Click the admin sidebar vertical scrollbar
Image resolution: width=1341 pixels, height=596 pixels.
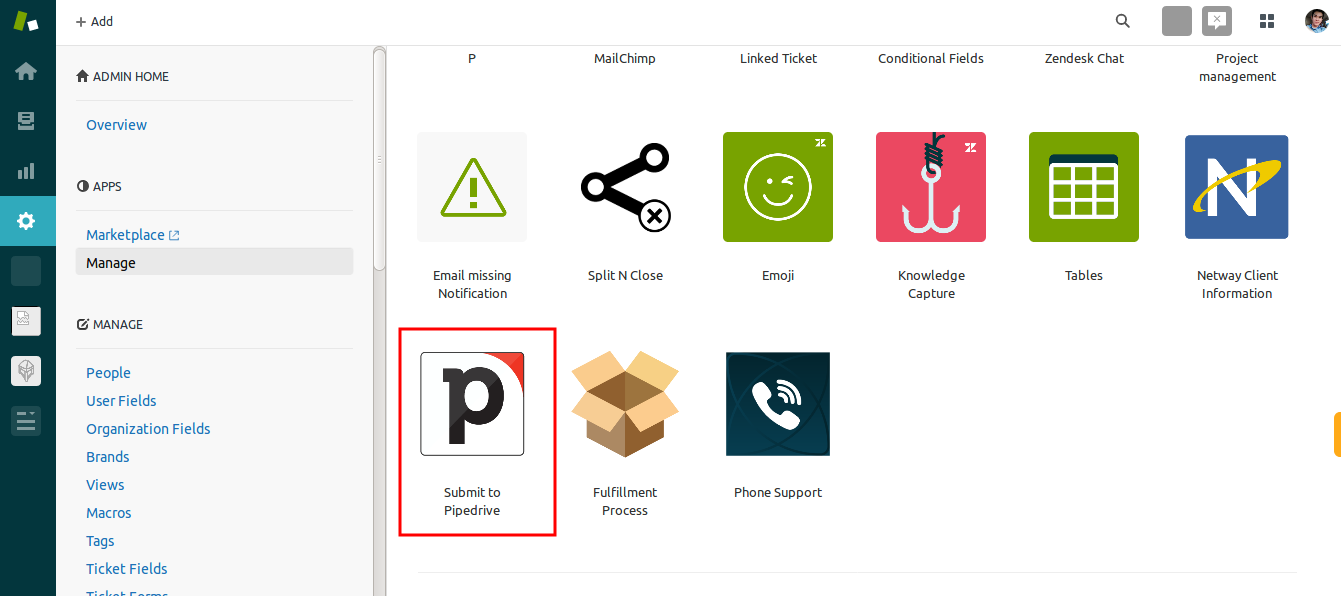[379, 160]
